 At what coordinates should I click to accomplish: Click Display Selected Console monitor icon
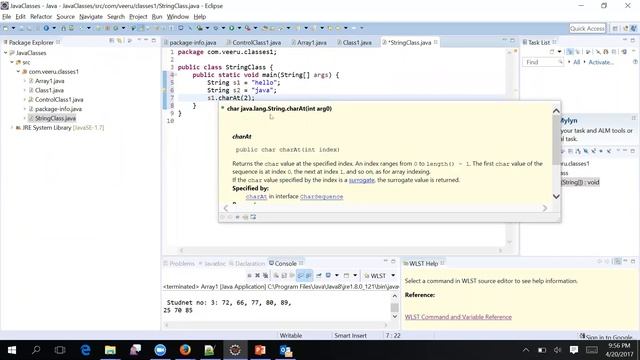point(328,276)
